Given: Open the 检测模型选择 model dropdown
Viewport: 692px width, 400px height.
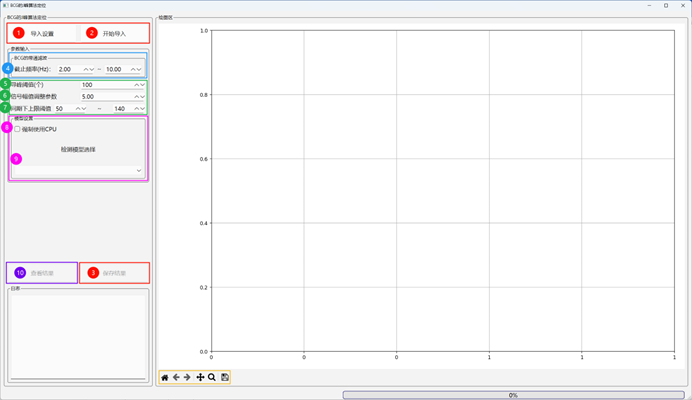Looking at the screenshot, I should pyautogui.click(x=78, y=171).
